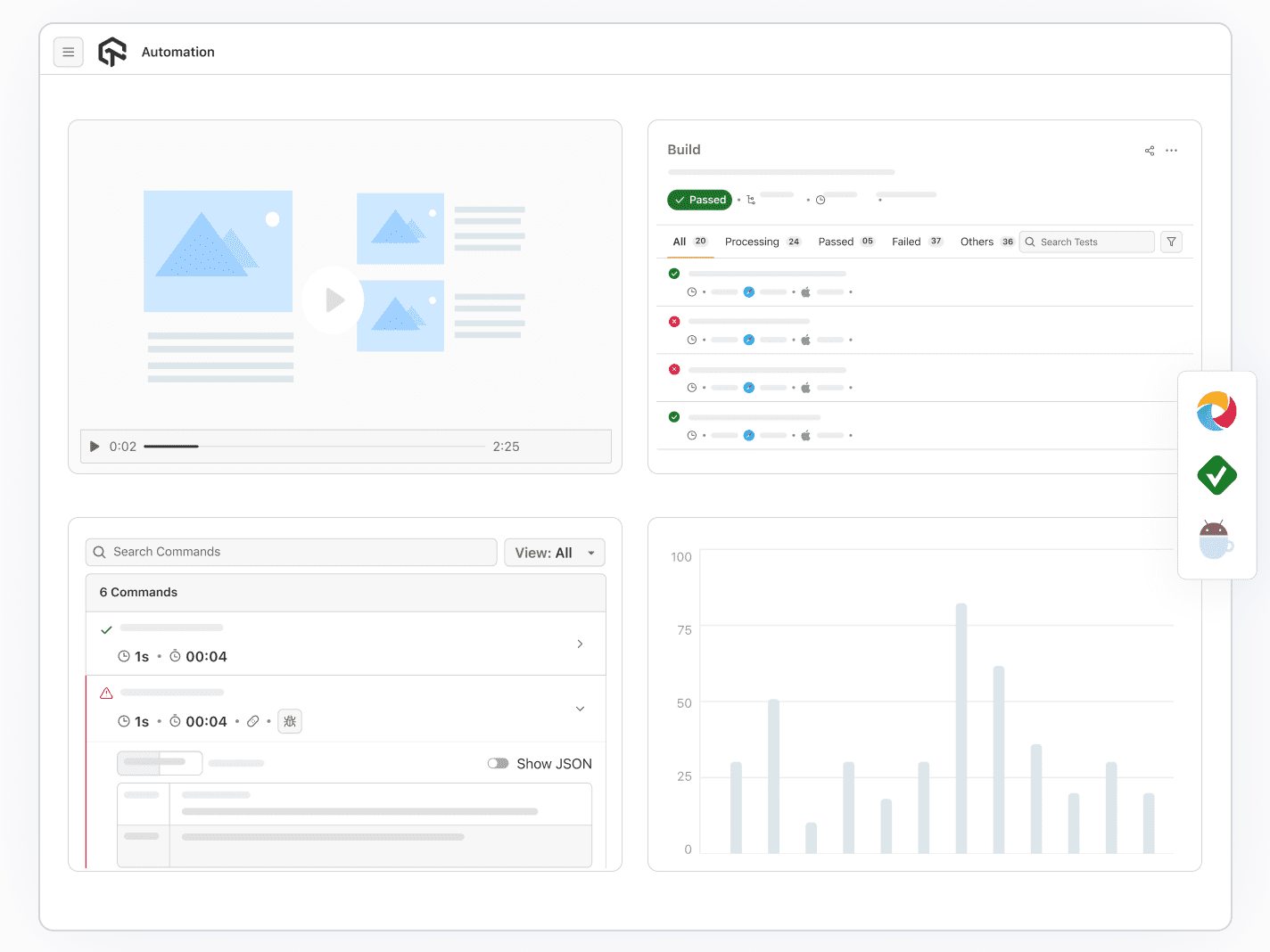Click the large play button on video
The height and width of the screenshot is (952, 1270).
[334, 300]
